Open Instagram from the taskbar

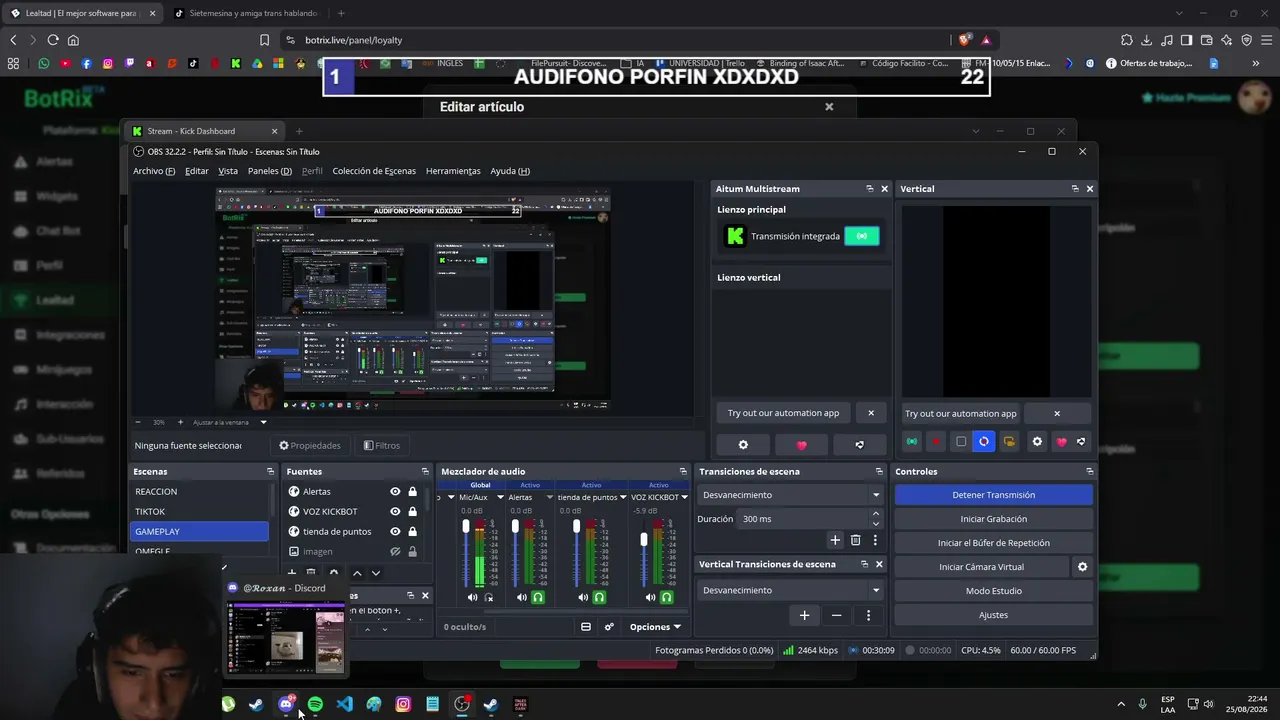(x=403, y=704)
